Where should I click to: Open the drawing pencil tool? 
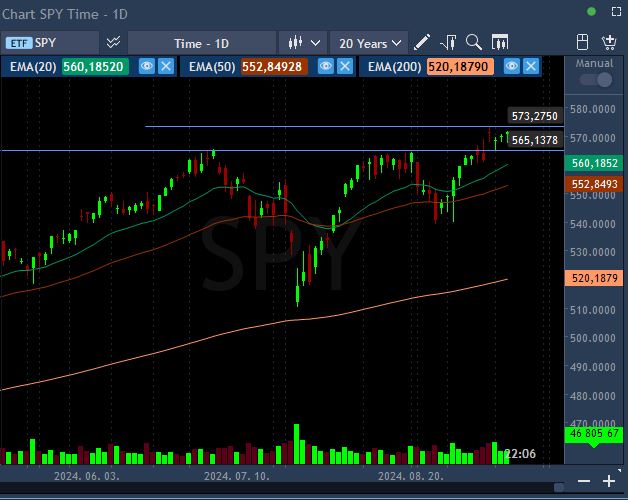pos(422,42)
